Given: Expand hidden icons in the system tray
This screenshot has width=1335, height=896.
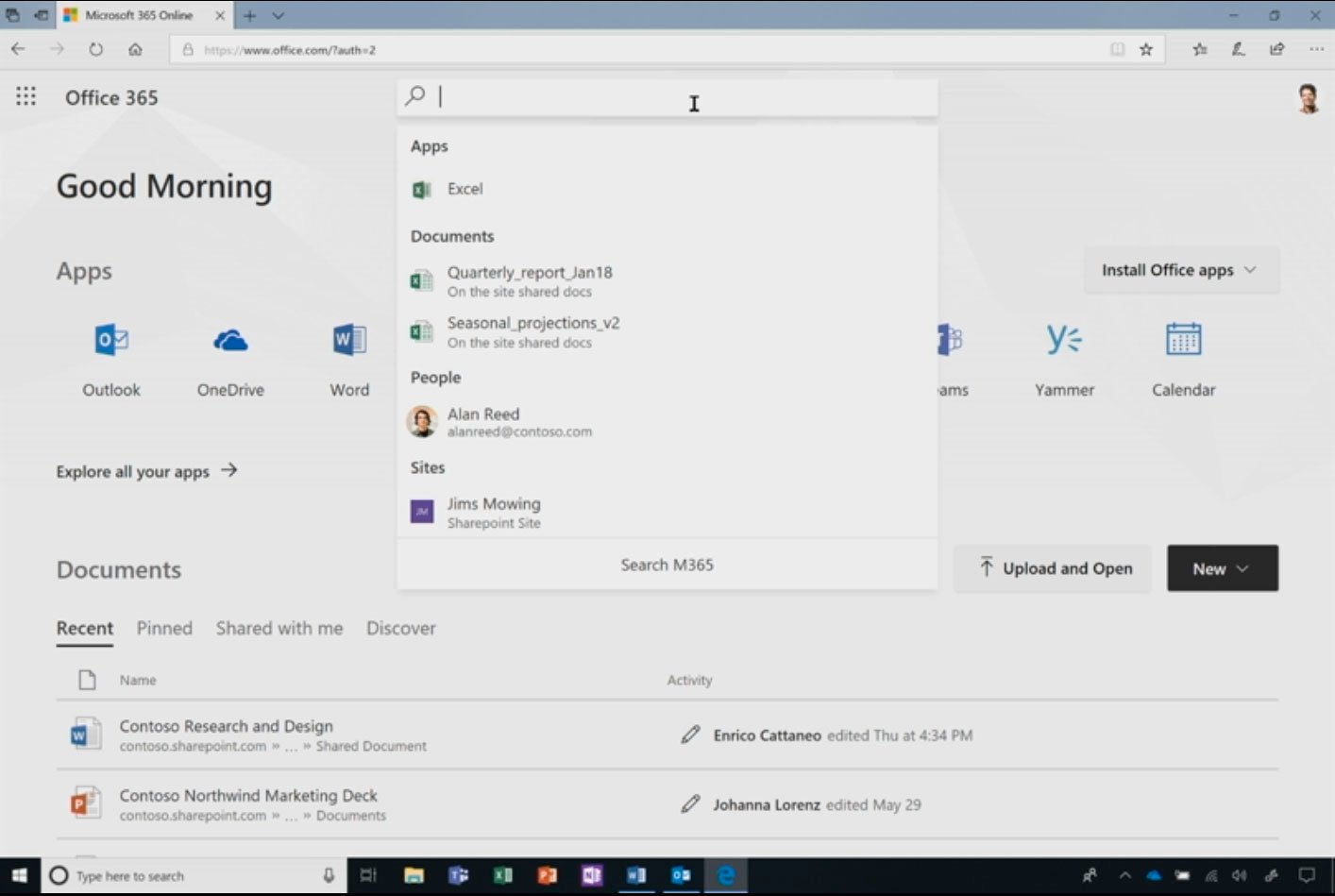Looking at the screenshot, I should 1124,876.
